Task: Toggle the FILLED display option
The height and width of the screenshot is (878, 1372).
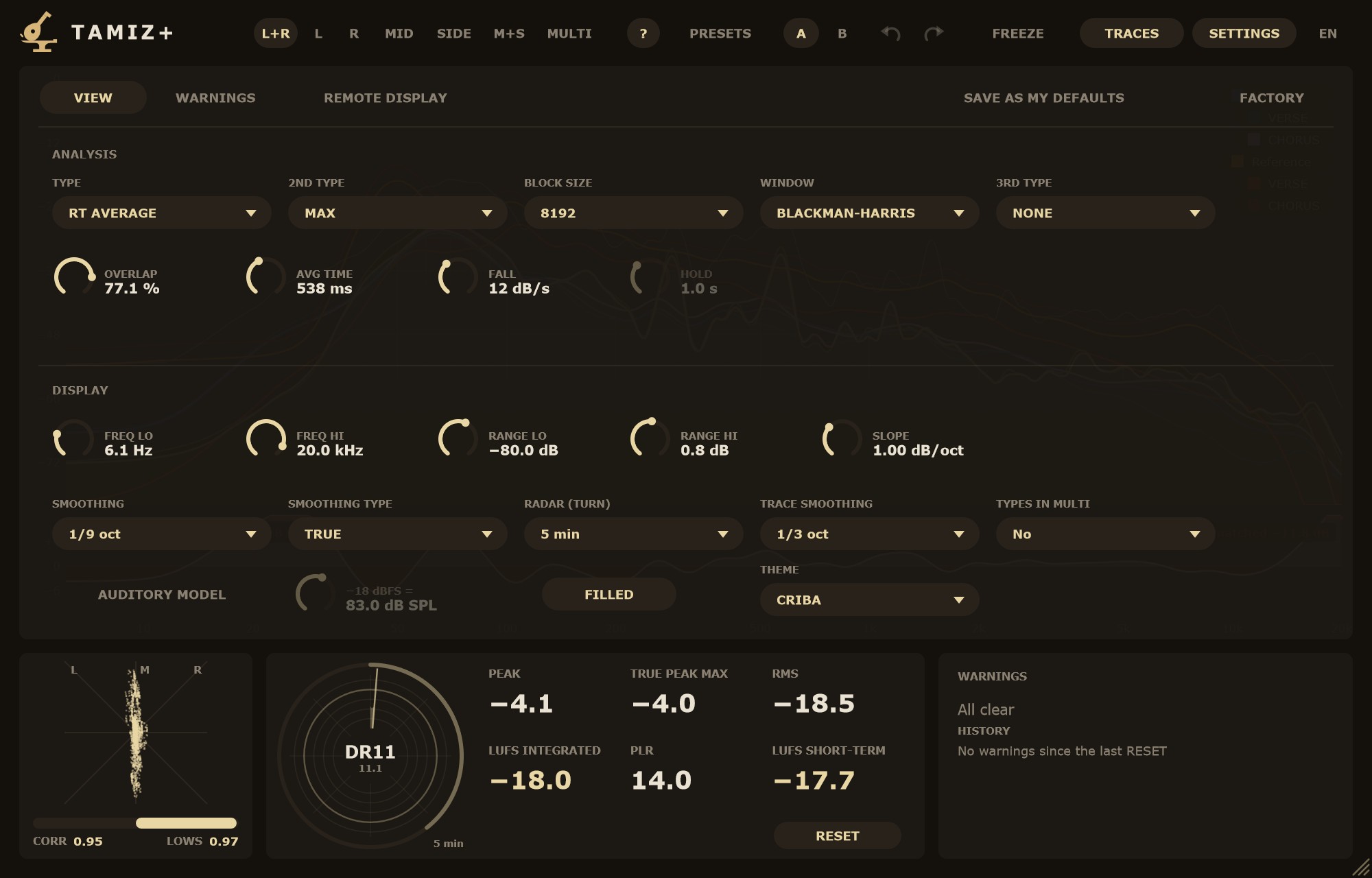Action: click(x=609, y=594)
